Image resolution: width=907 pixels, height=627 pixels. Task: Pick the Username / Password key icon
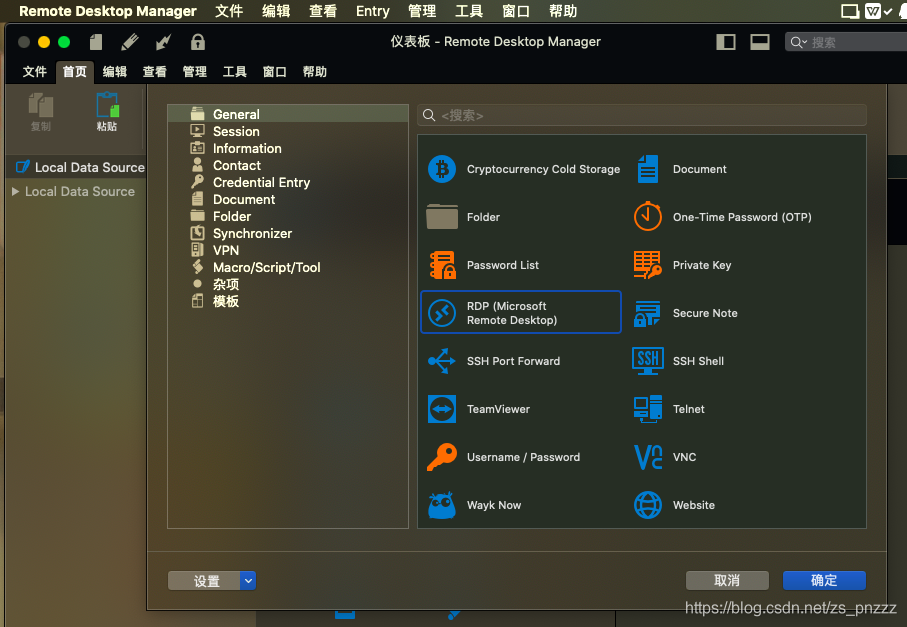tap(442, 457)
